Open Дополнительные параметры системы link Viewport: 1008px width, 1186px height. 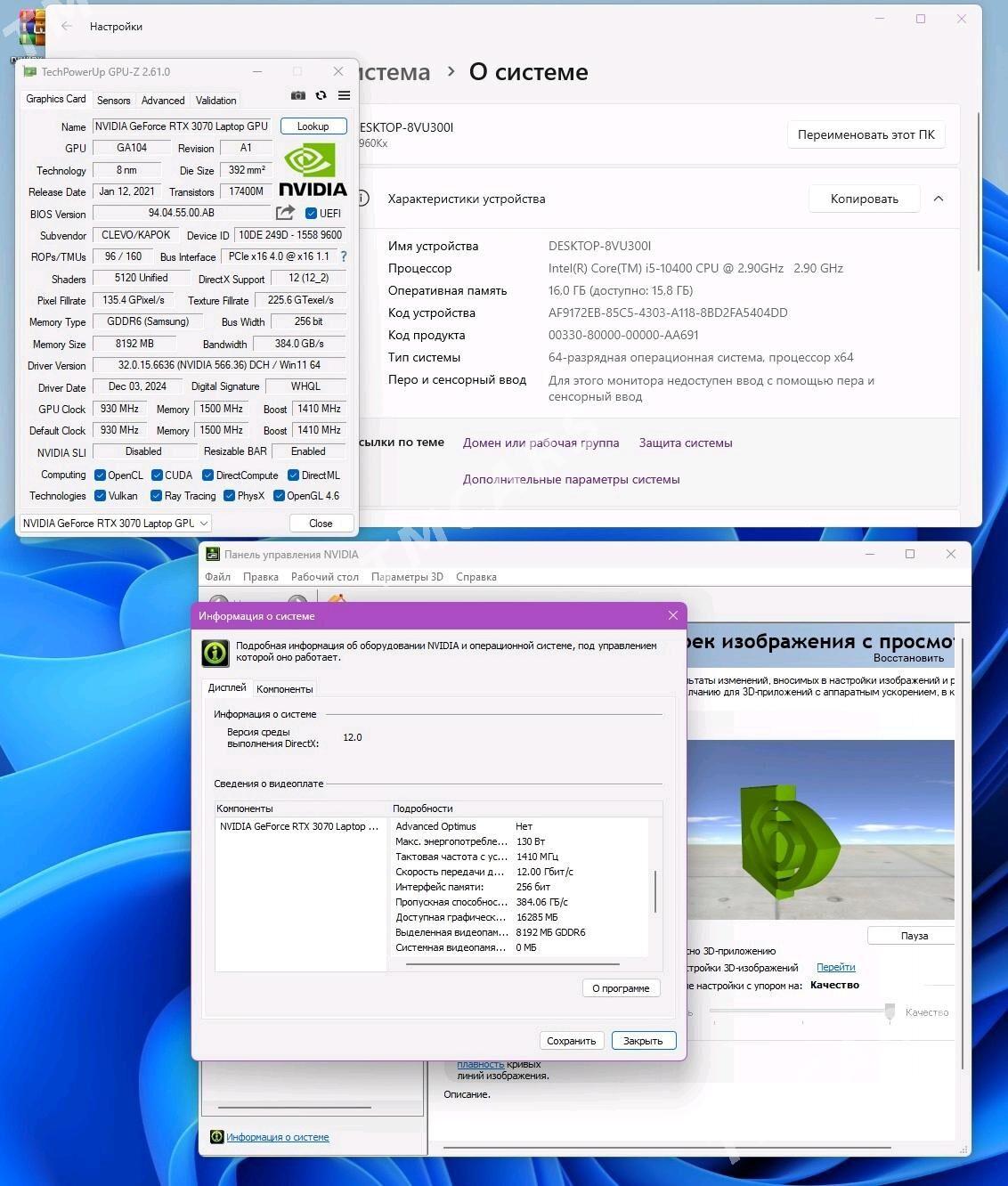tap(571, 479)
